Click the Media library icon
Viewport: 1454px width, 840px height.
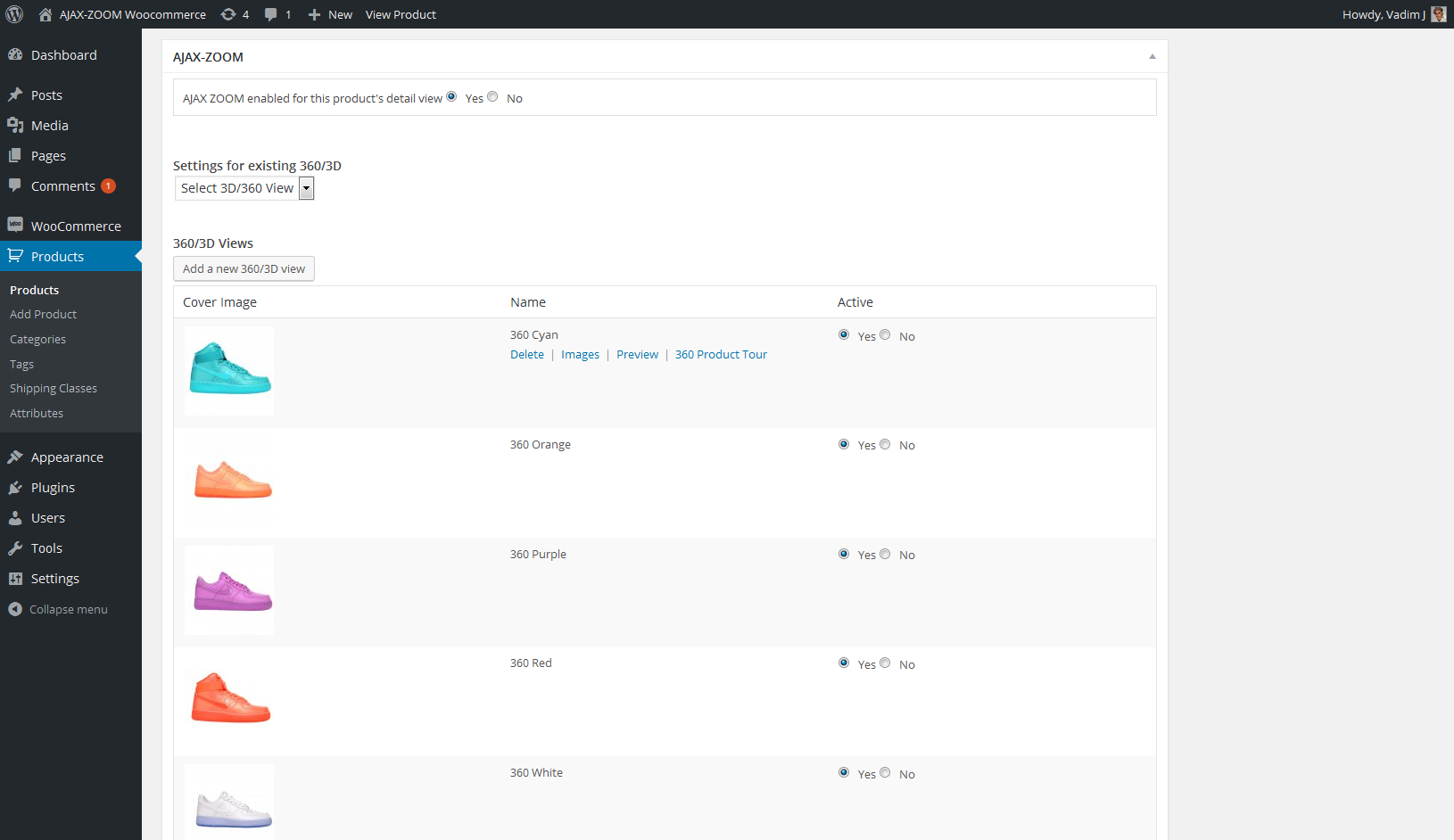coord(15,125)
